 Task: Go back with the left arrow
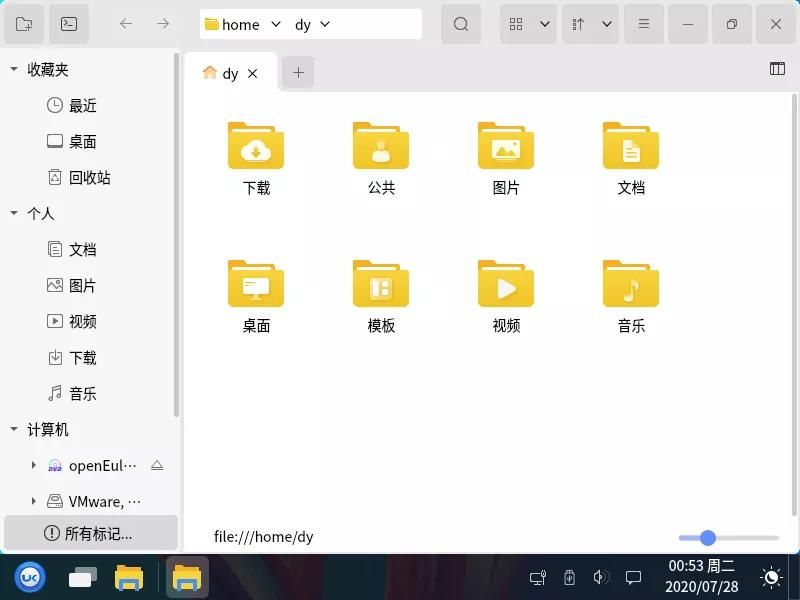click(126, 23)
